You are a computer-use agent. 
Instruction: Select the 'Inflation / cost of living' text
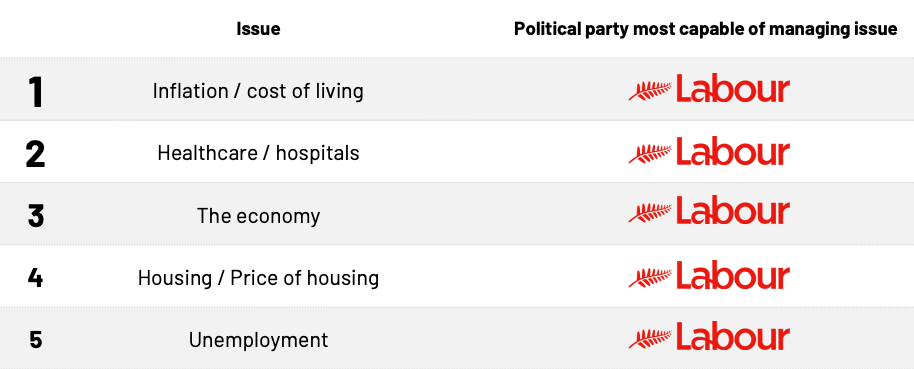[x=258, y=91]
